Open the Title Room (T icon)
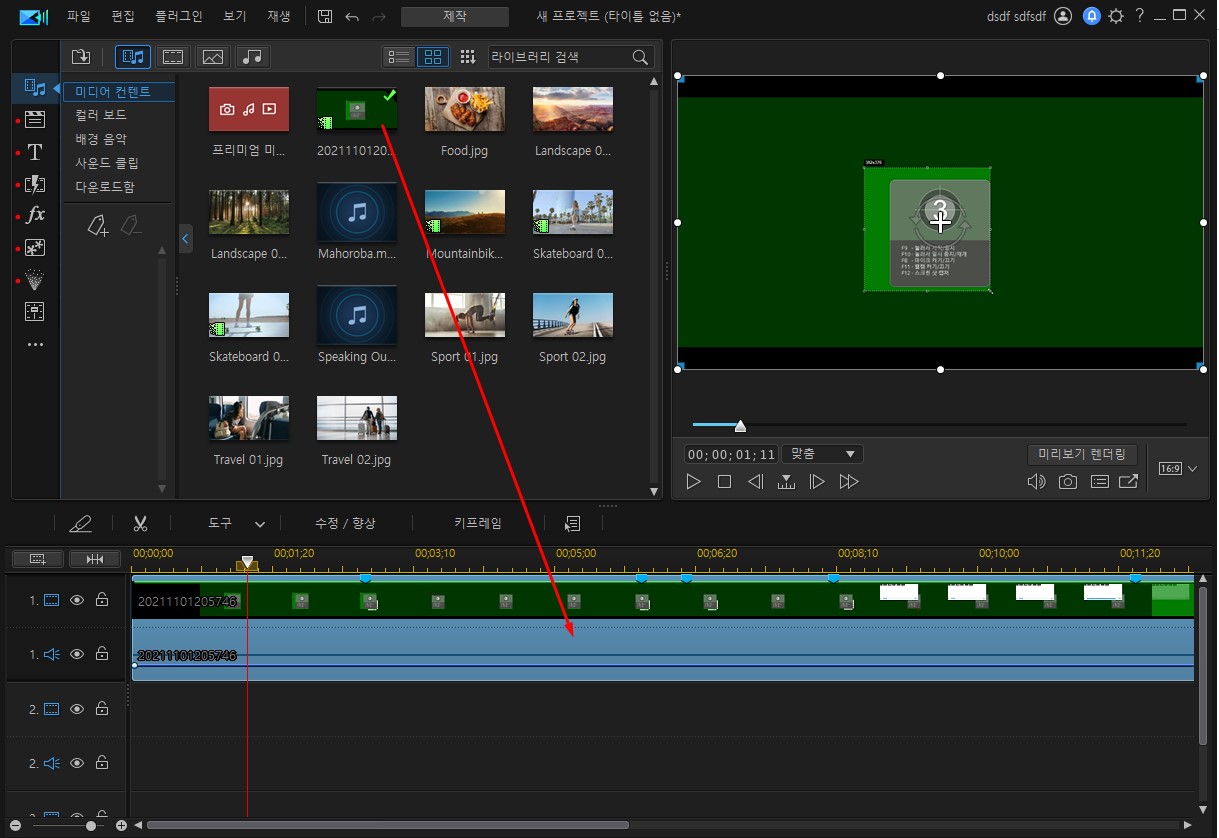The height and width of the screenshot is (838, 1219). coord(35,152)
